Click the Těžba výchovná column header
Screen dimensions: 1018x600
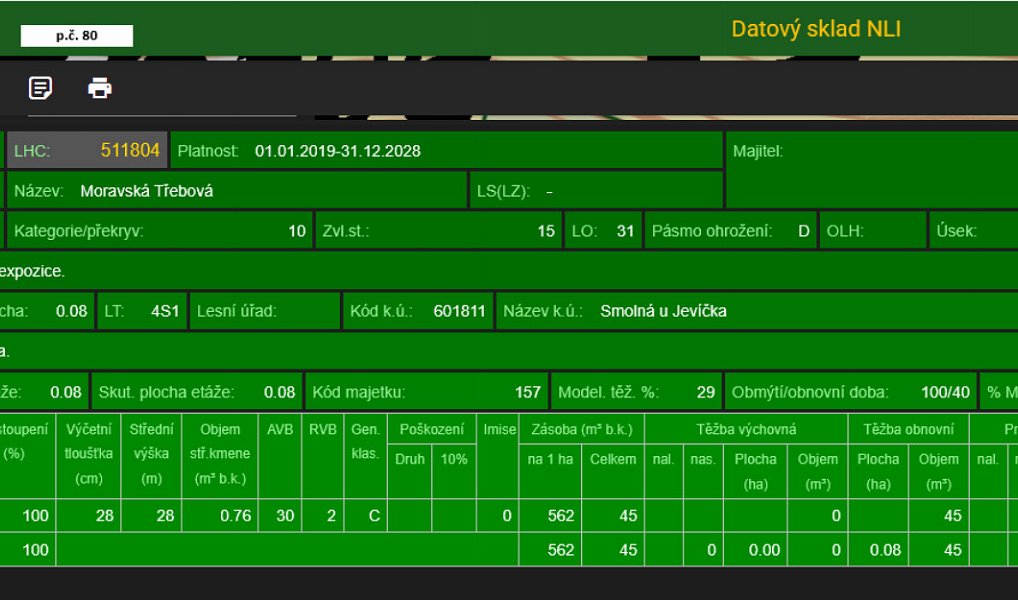[746, 430]
